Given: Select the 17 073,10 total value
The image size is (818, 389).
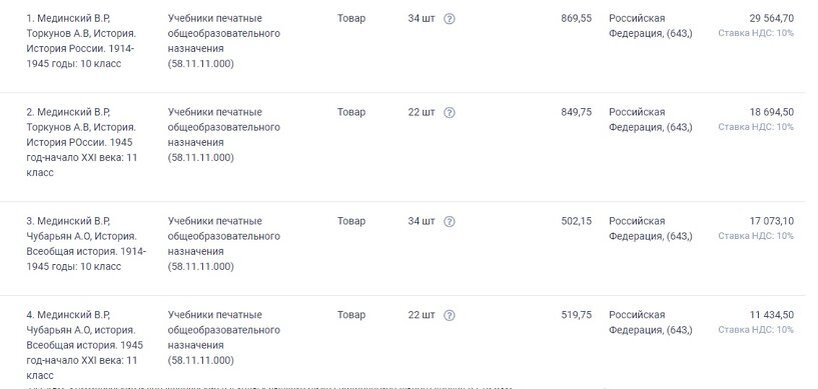Looking at the screenshot, I should click(772, 222).
